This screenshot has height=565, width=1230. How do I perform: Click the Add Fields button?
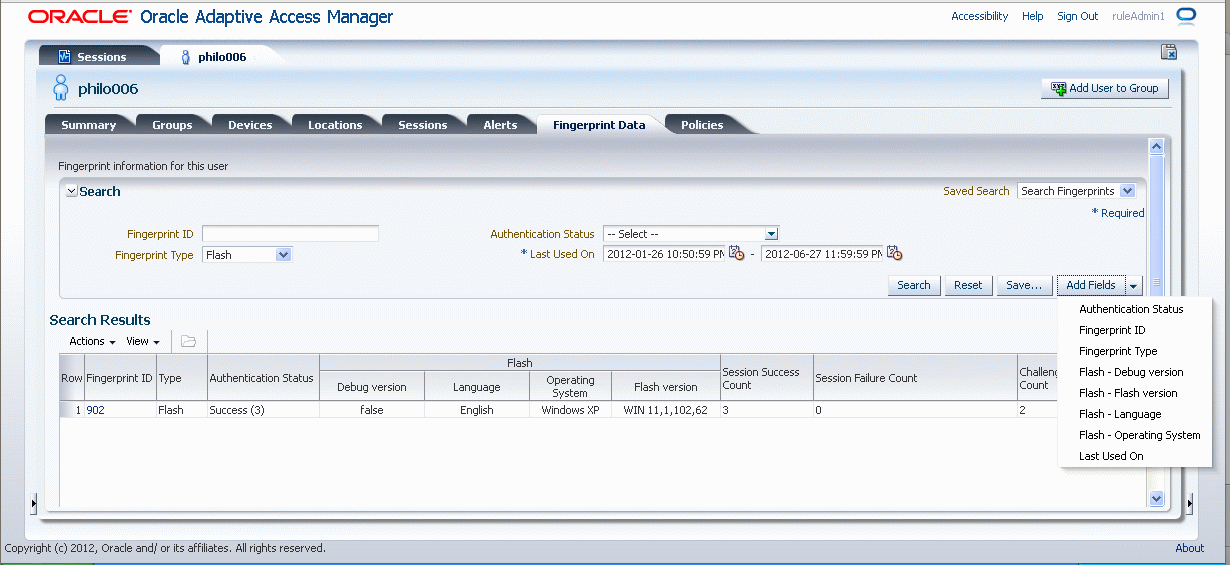tap(1091, 286)
